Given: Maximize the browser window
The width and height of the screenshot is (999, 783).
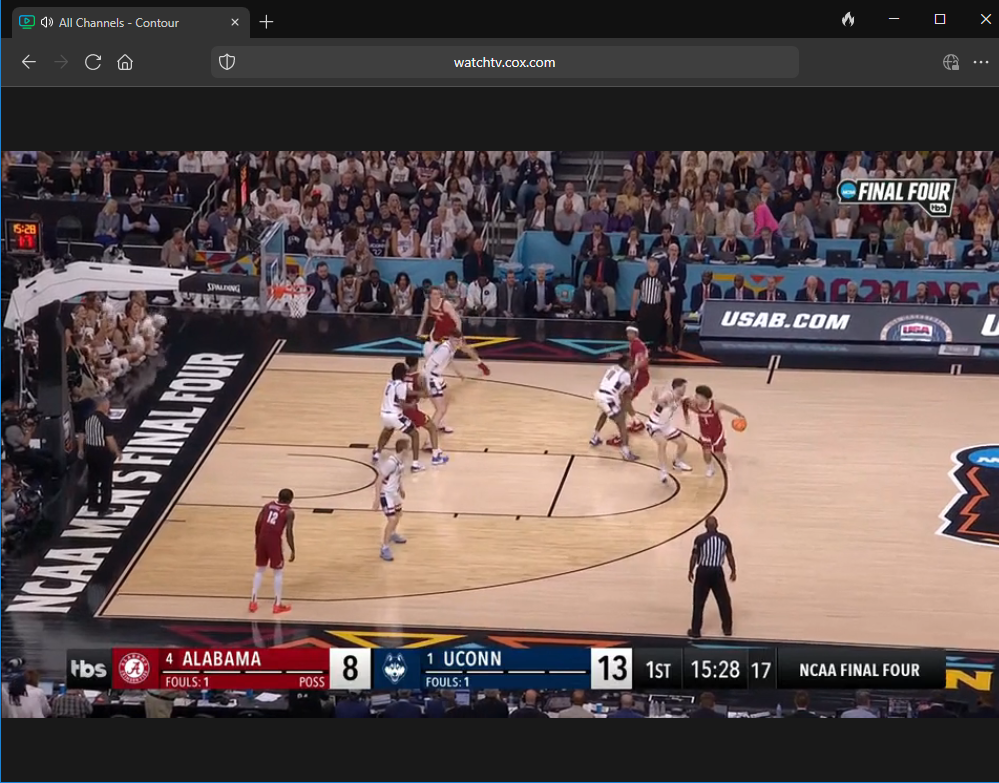Looking at the screenshot, I should [x=940, y=19].
